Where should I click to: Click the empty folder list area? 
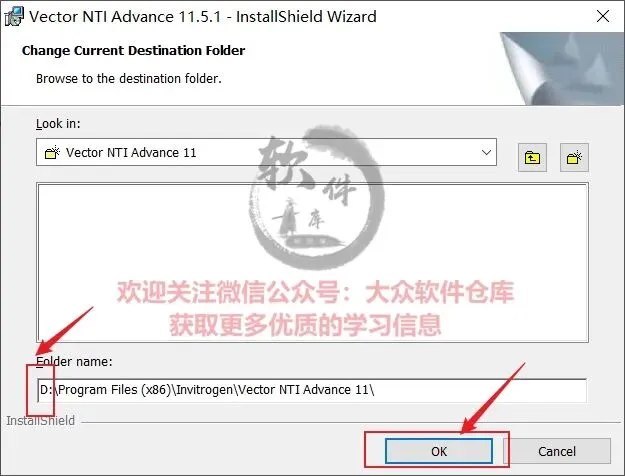[312, 262]
